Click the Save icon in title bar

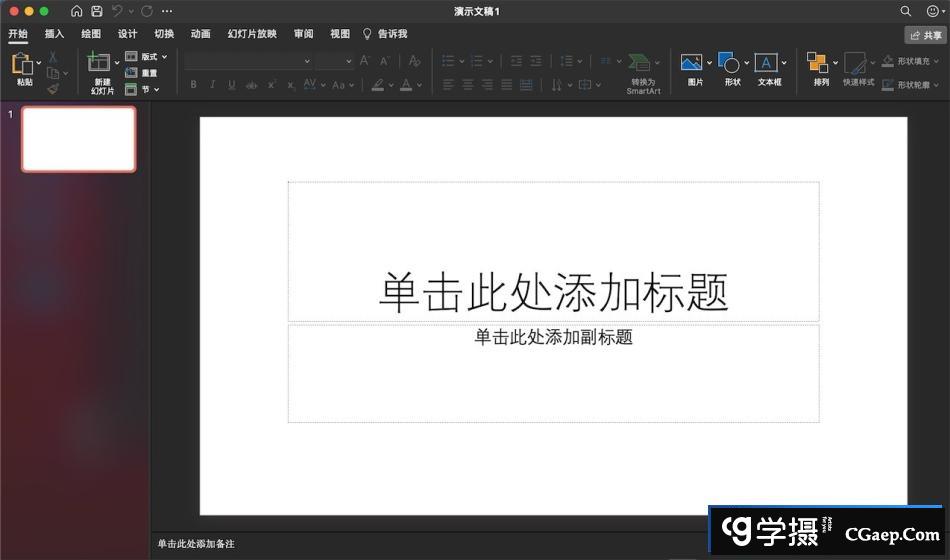(x=97, y=11)
